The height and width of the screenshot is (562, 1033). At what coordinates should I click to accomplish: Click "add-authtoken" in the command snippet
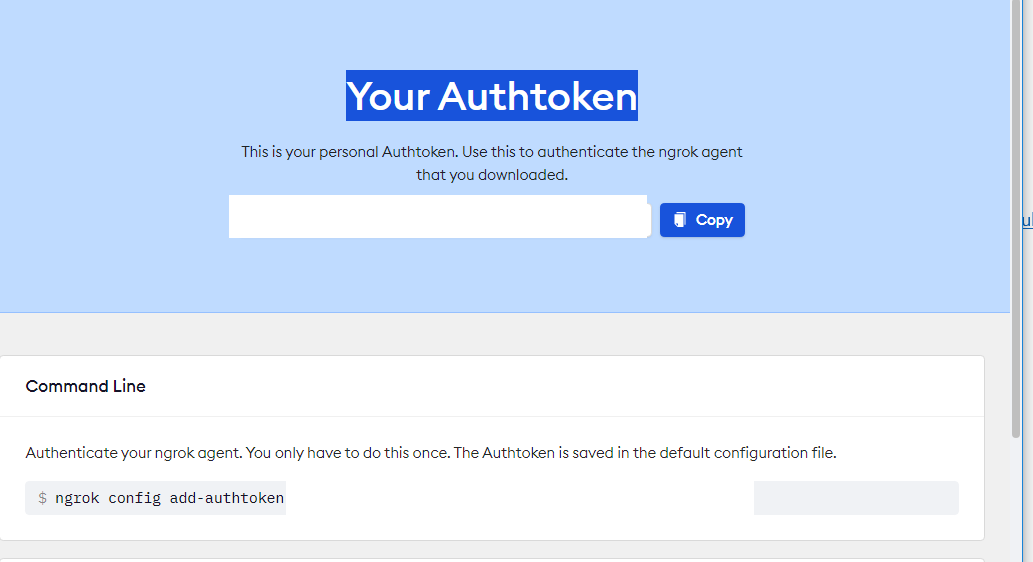coord(226,498)
